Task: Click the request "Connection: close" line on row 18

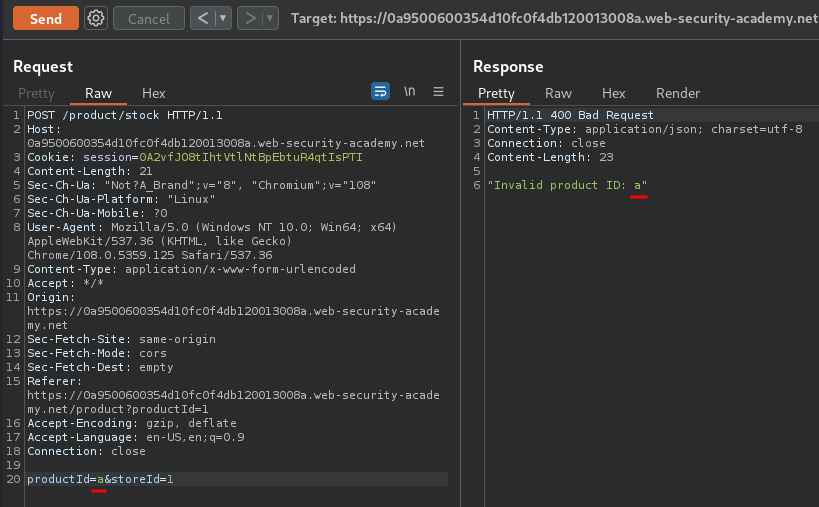Action: [x=86, y=451]
